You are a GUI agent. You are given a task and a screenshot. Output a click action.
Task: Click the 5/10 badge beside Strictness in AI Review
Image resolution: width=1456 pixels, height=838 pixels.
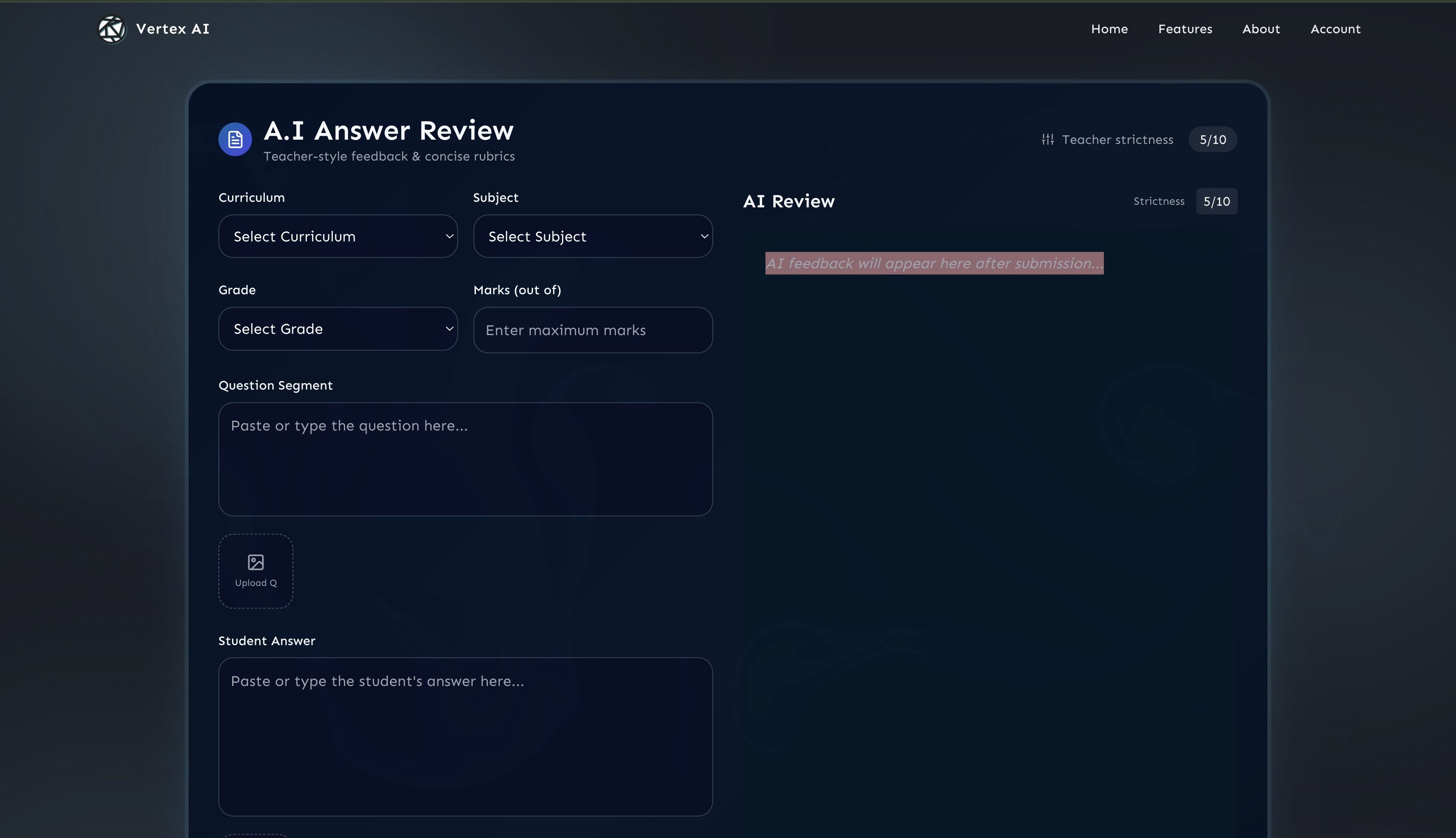tap(1216, 201)
